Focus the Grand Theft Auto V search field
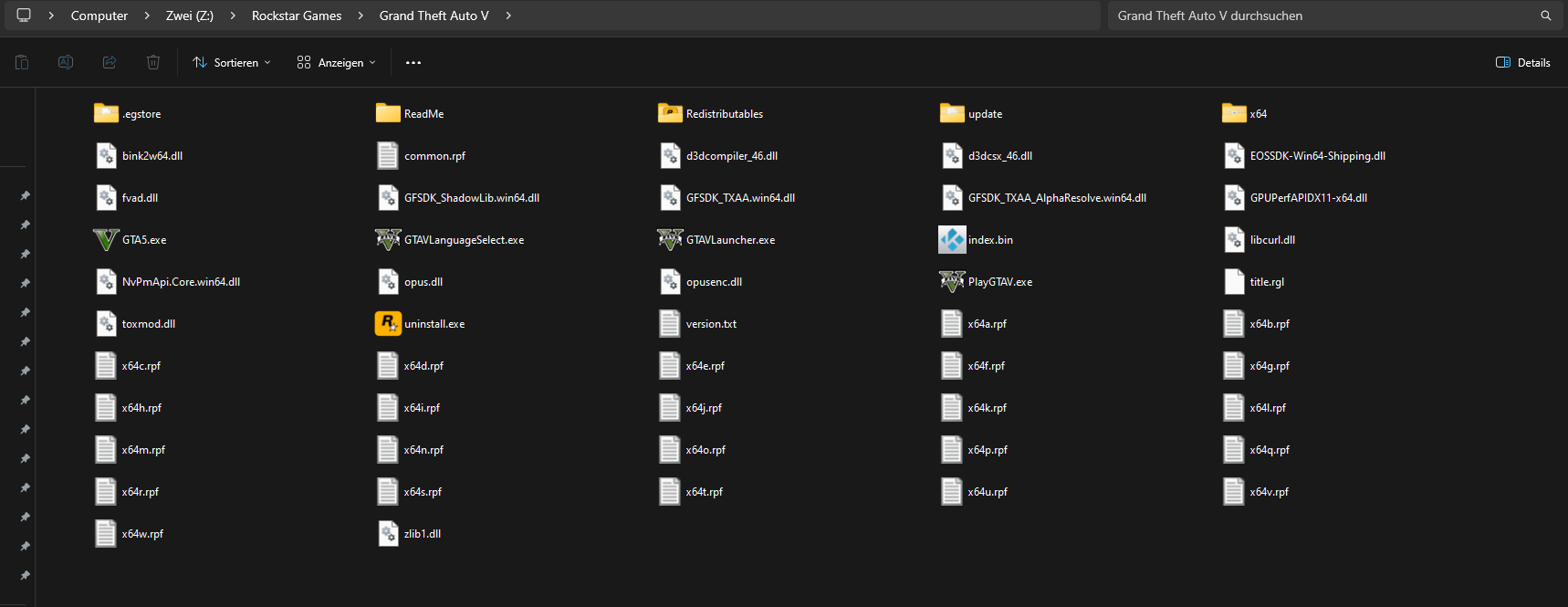This screenshot has height=607, width=1568. point(1333,16)
